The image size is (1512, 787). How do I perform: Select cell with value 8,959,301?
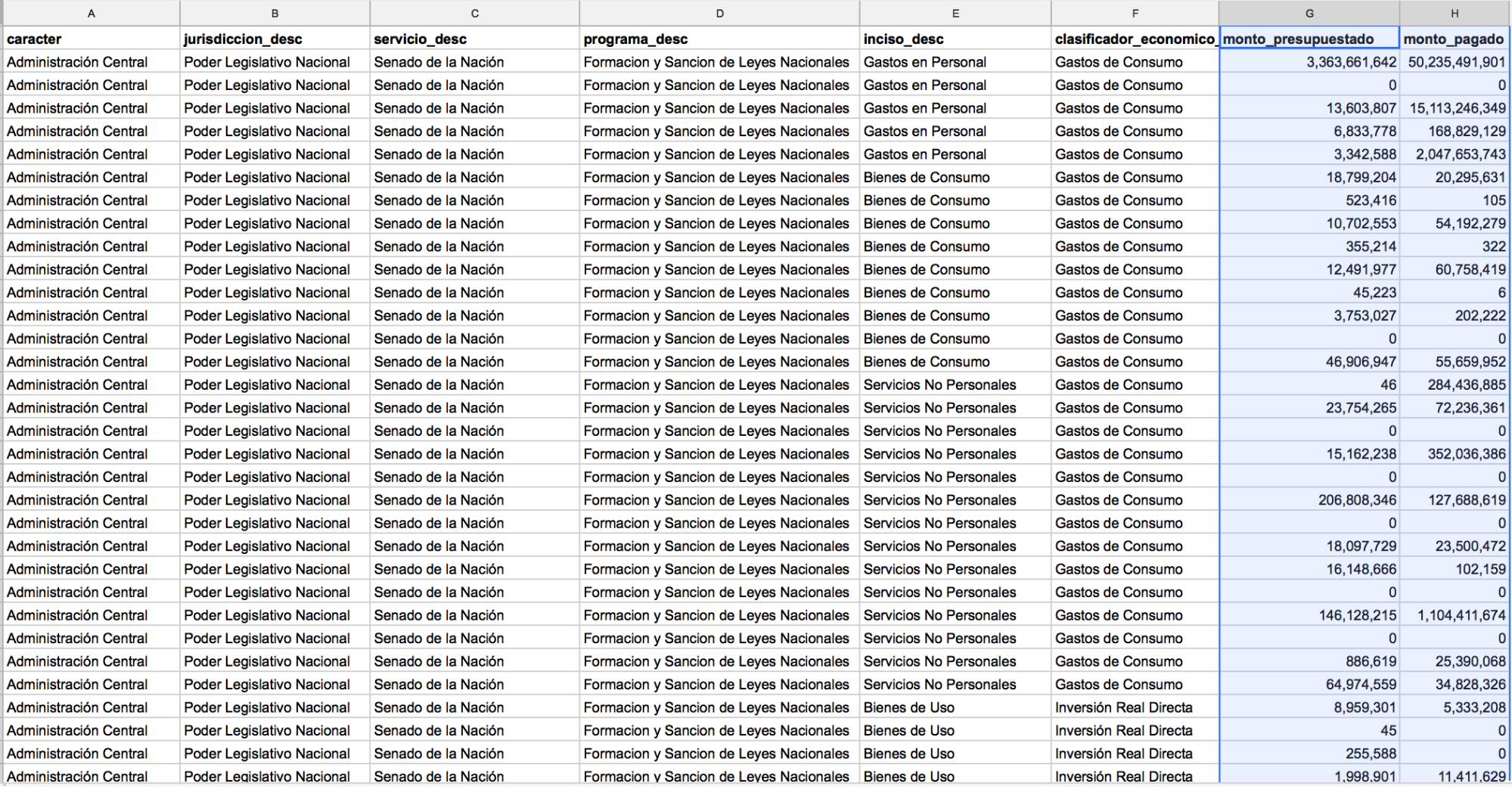pyautogui.click(x=1309, y=708)
